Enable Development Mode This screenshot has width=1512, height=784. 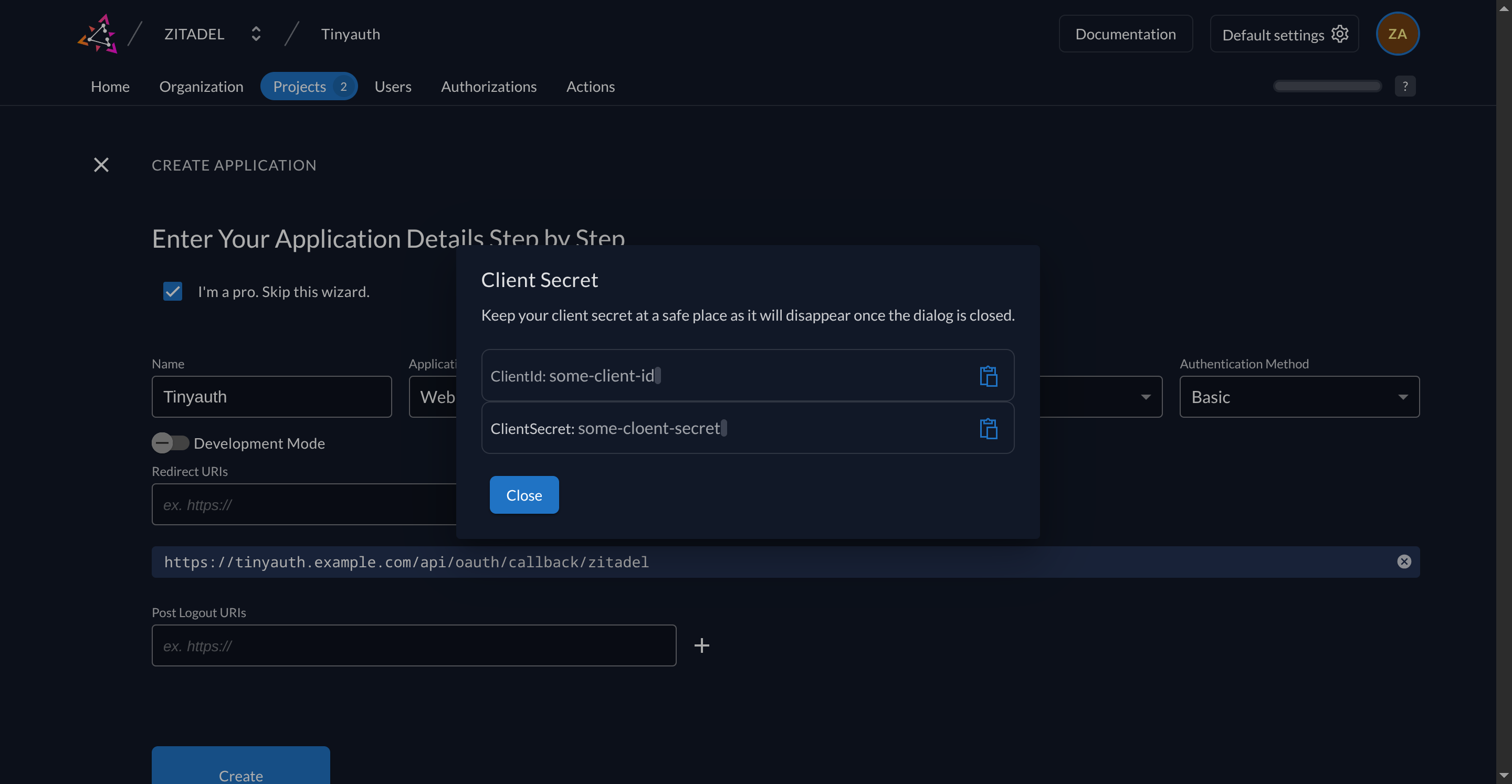click(170, 443)
